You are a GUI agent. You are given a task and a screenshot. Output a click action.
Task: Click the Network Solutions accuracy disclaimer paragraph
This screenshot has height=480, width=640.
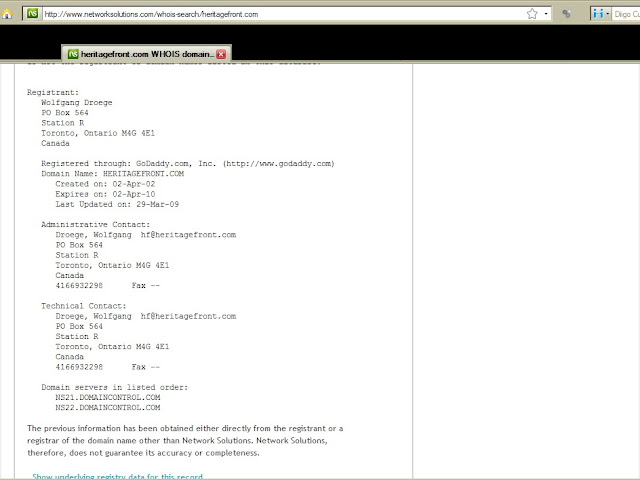(x=185, y=440)
